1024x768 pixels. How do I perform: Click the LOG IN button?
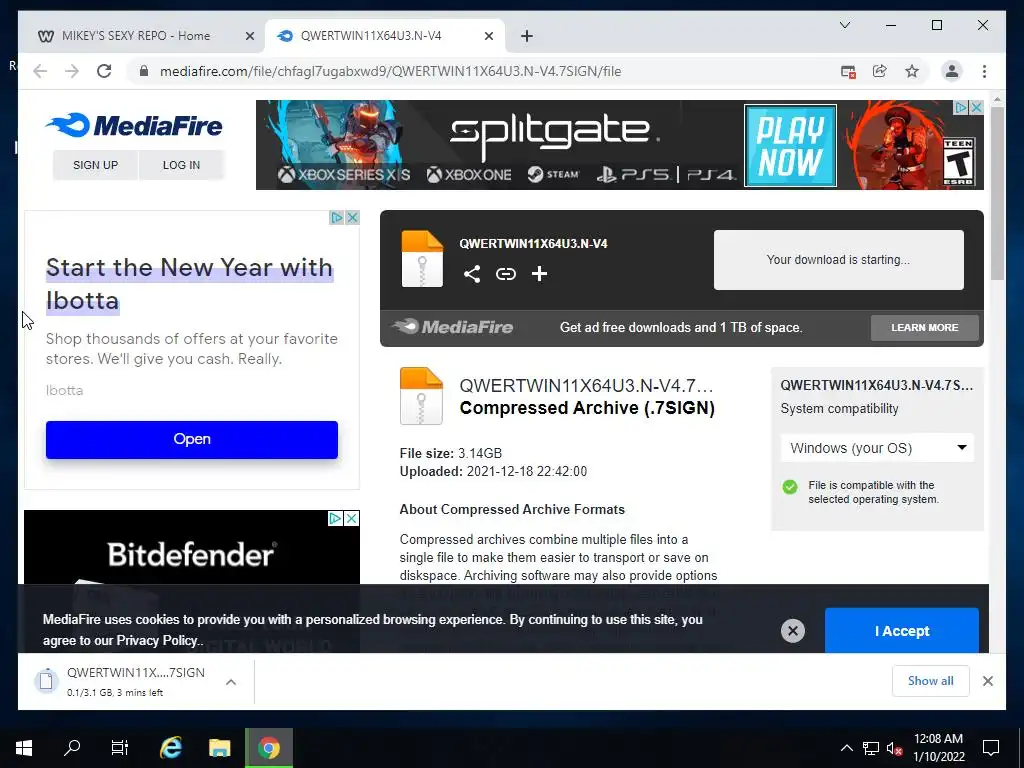pos(182,165)
